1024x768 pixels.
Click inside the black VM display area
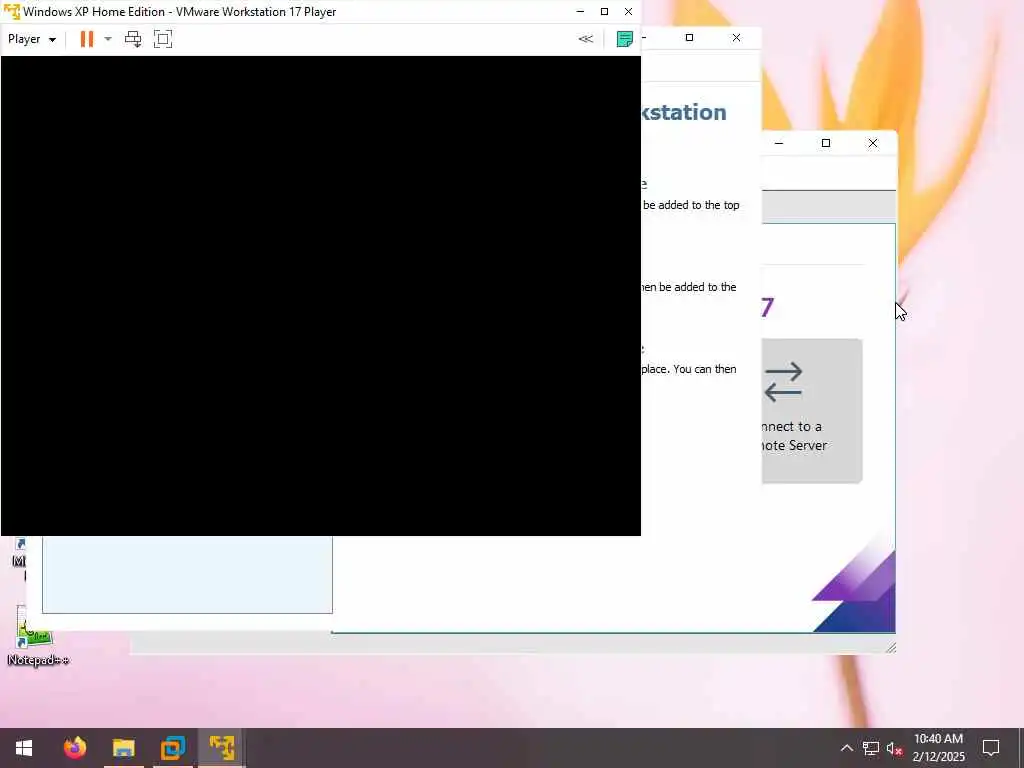[x=321, y=296]
